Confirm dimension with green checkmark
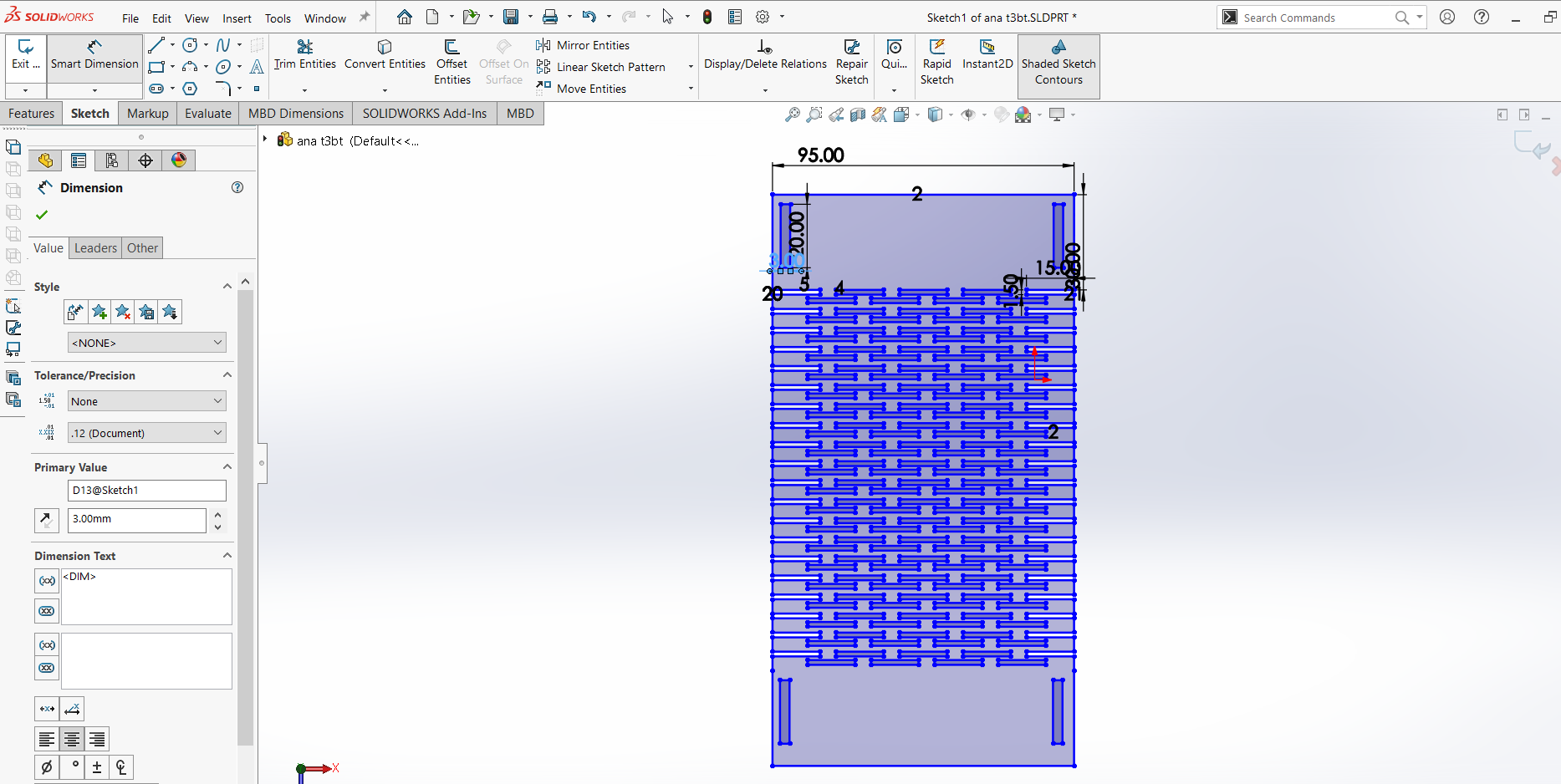This screenshot has width=1561, height=784. (42, 215)
